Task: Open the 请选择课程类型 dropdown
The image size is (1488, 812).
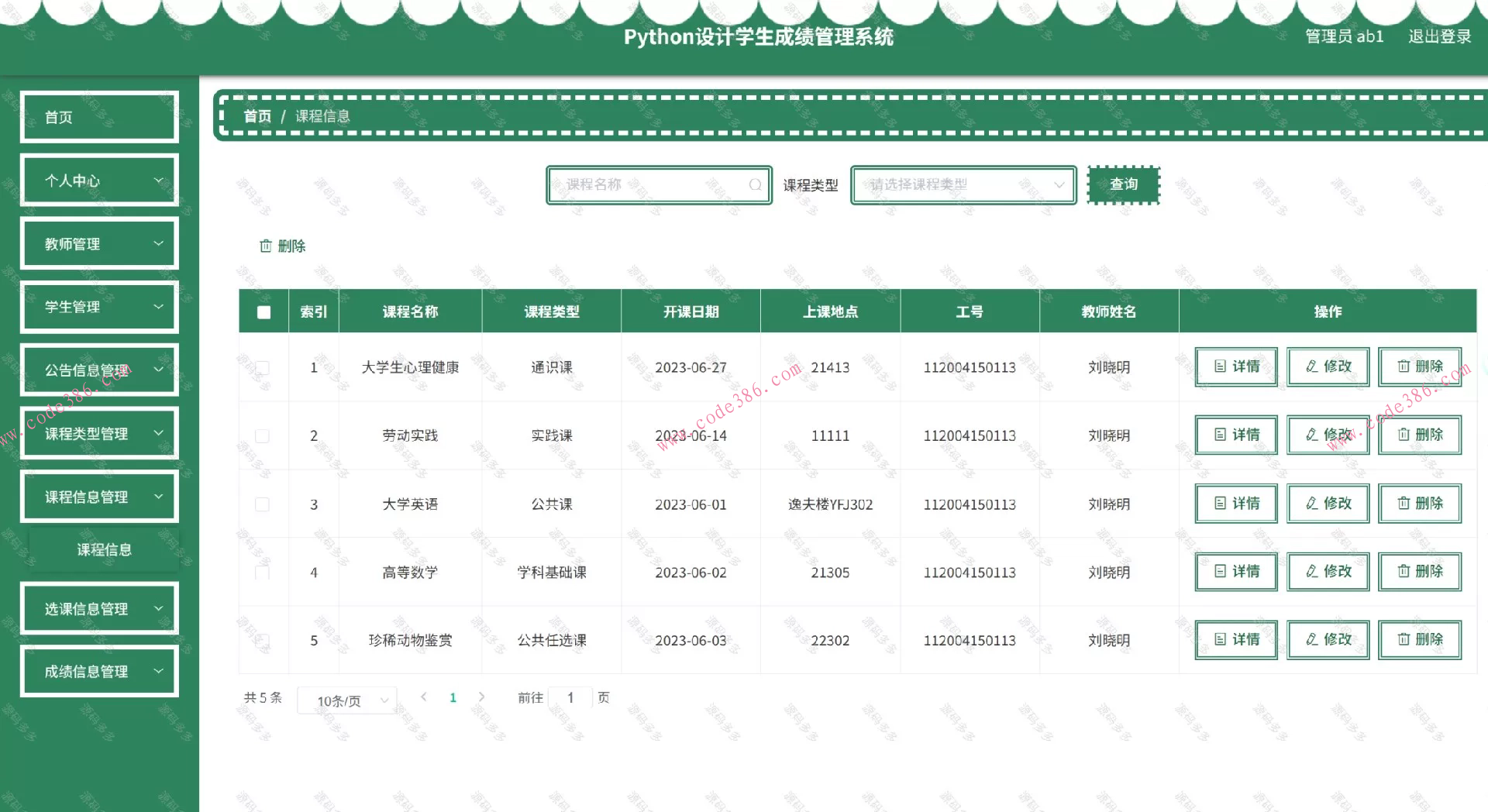Action: pos(963,184)
